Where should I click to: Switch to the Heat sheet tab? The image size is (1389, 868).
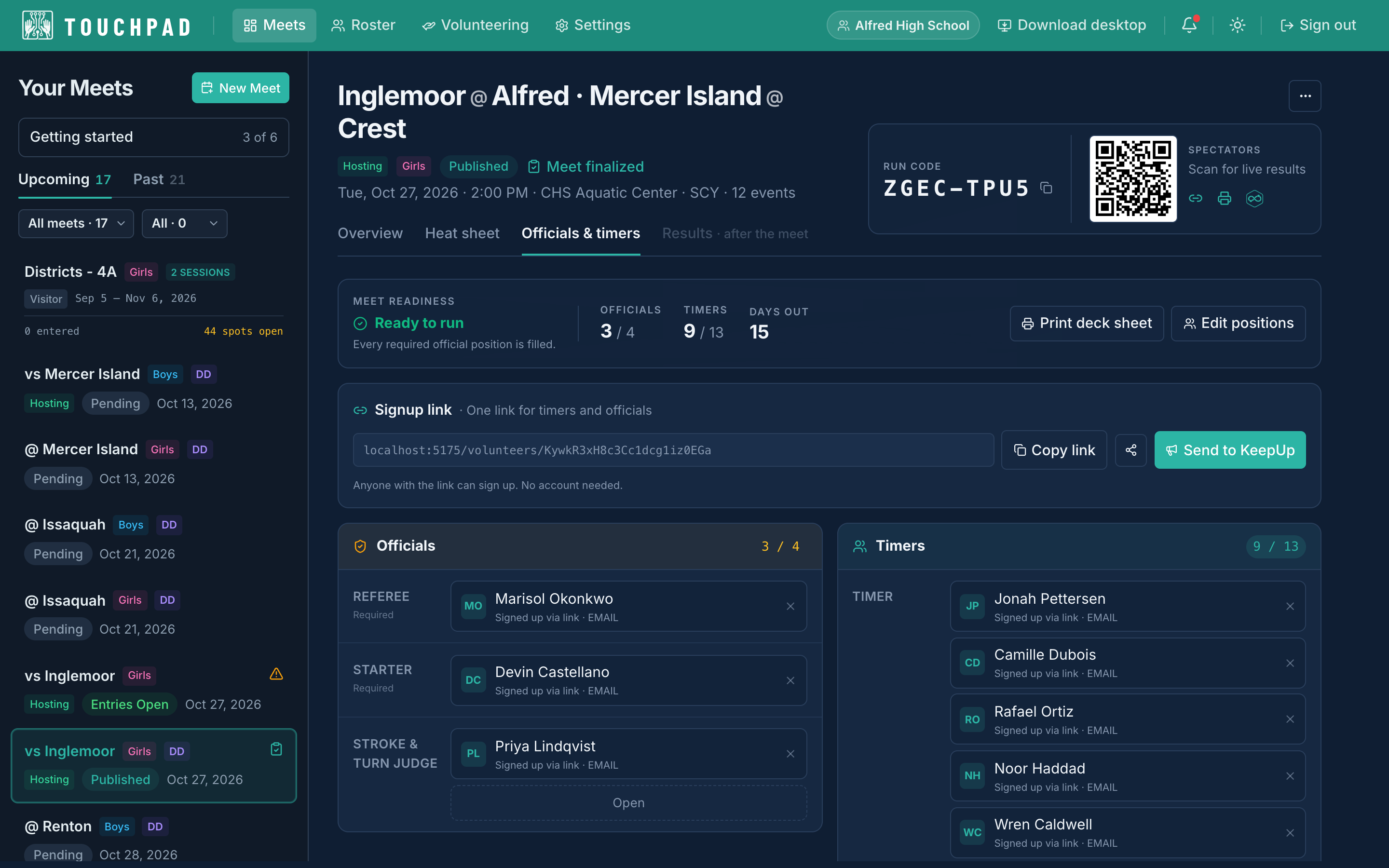462,234
